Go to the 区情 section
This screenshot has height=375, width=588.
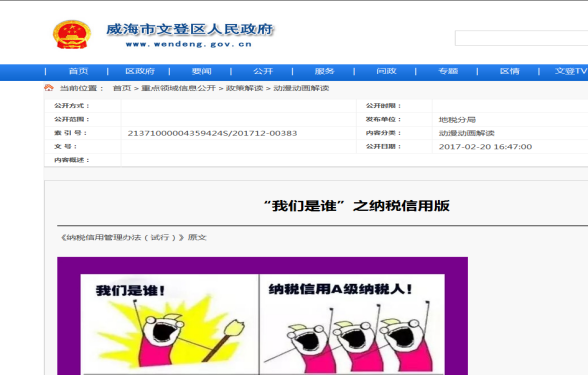(510, 71)
